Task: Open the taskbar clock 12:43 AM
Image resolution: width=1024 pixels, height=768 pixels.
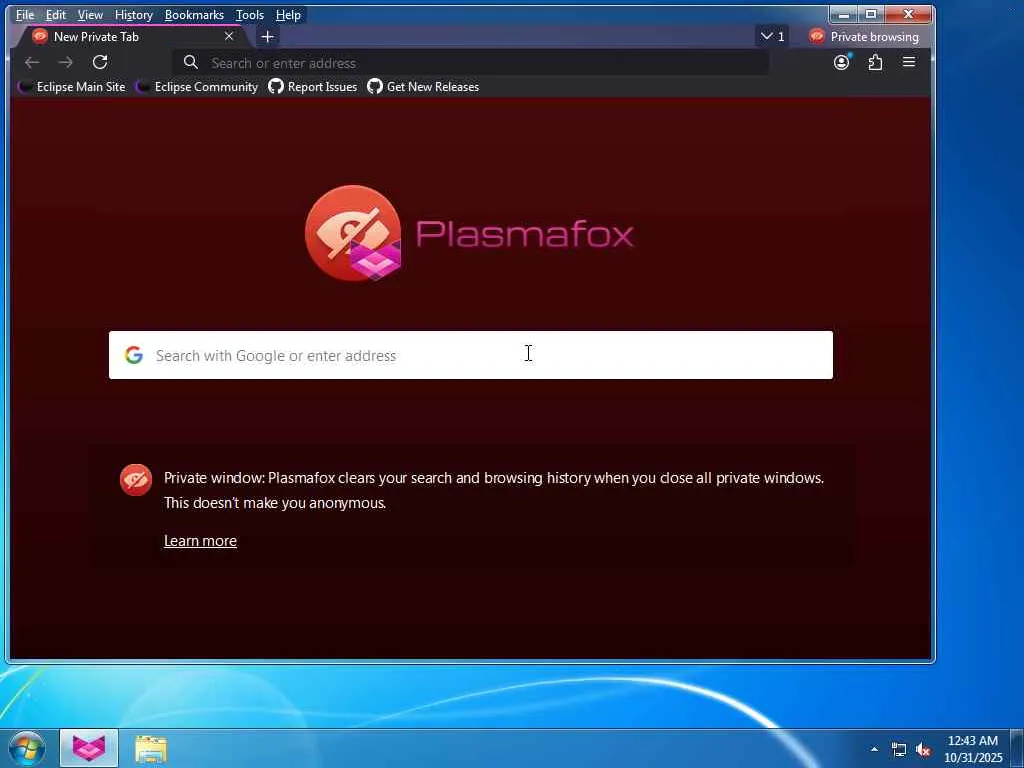Action: (972, 749)
